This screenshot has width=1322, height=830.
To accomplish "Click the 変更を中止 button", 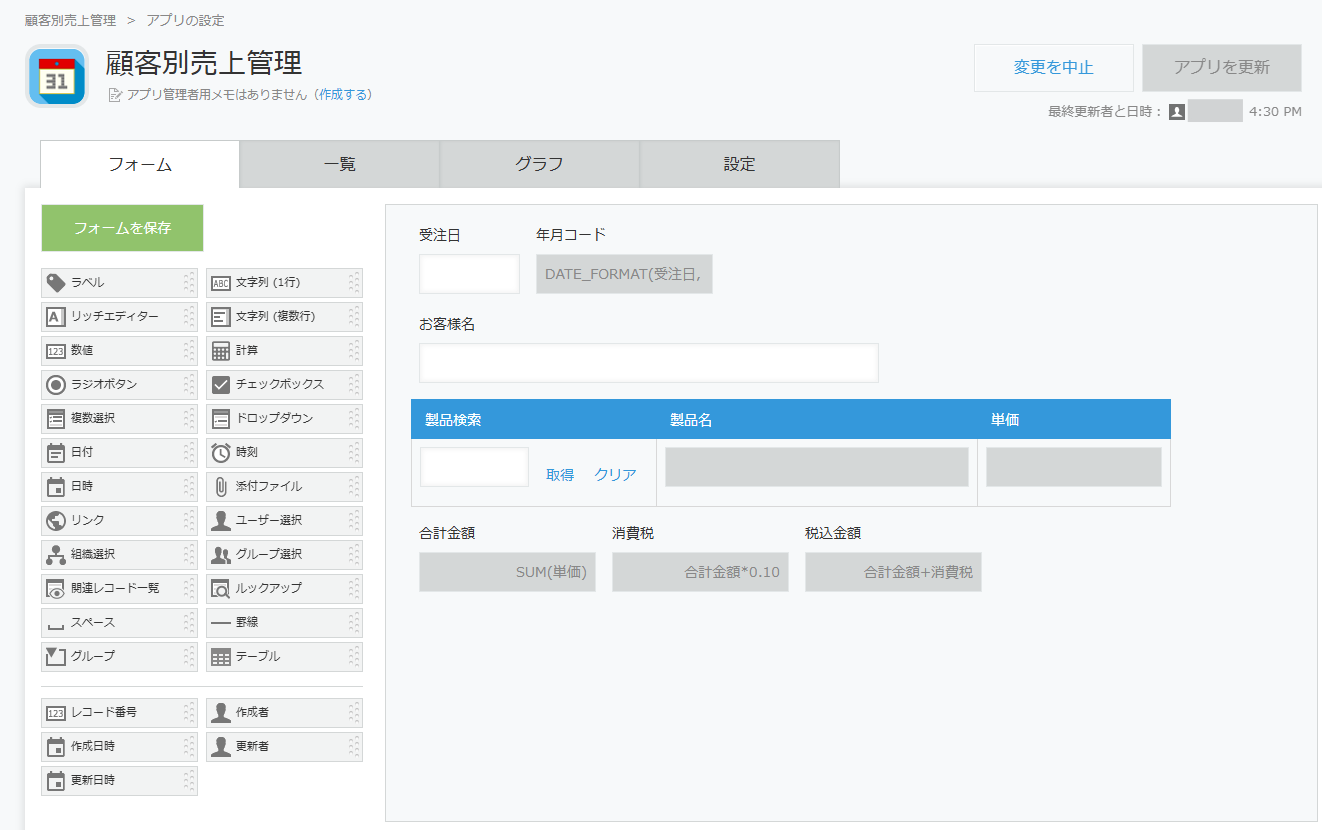I will tap(1053, 68).
